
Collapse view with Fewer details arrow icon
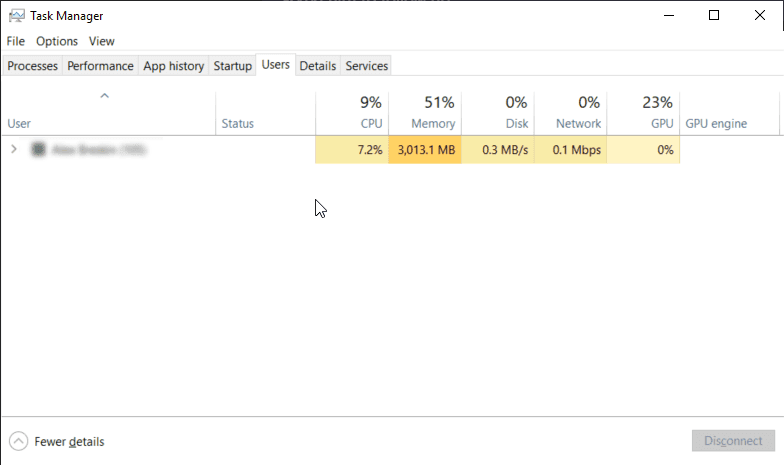pos(18,441)
